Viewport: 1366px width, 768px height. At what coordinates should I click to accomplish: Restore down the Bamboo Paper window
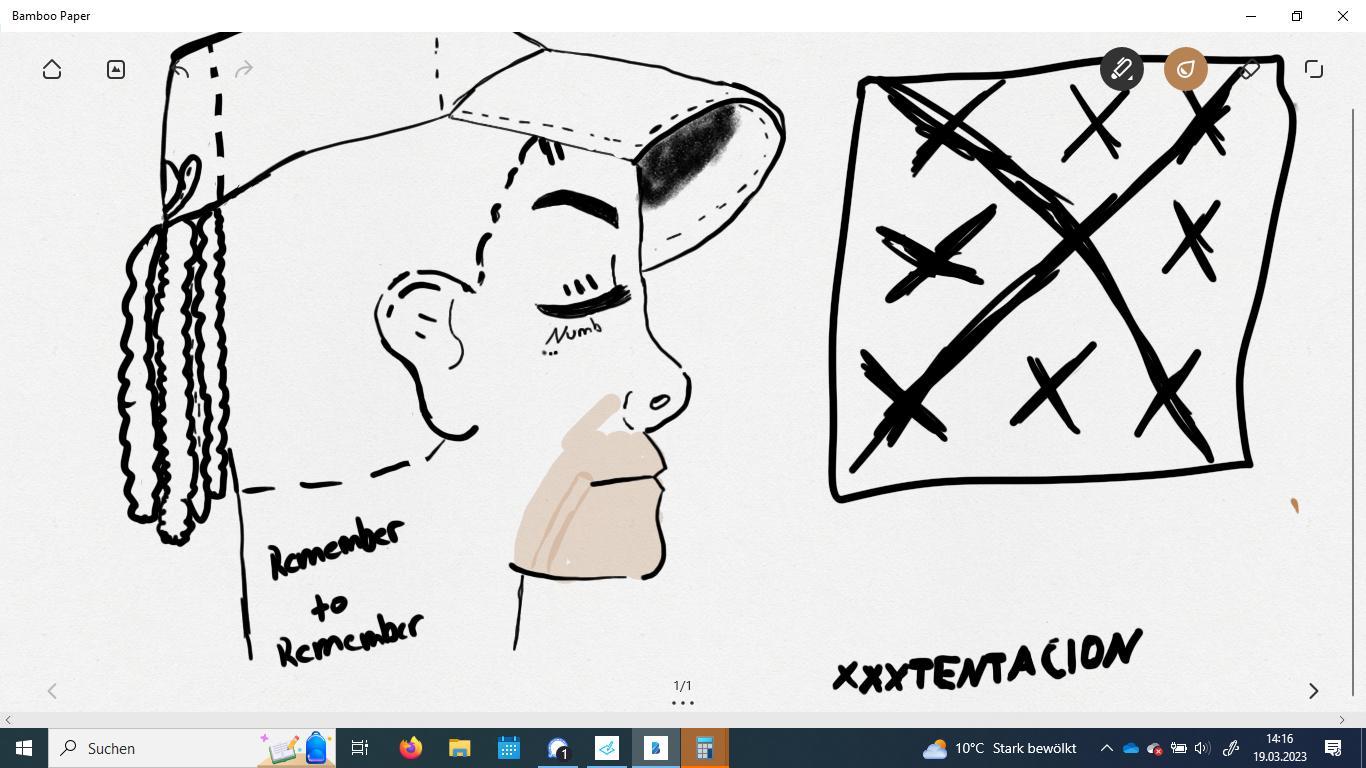click(x=1297, y=16)
